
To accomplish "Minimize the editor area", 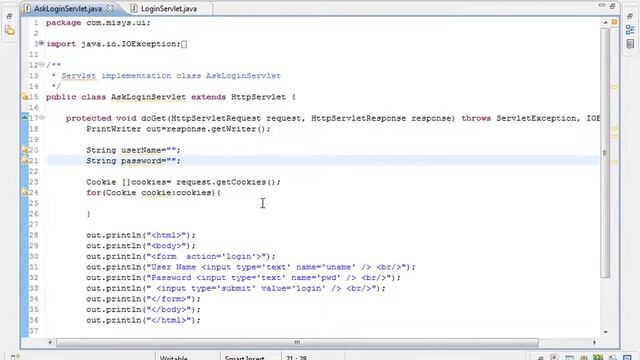I will pos(602,6).
